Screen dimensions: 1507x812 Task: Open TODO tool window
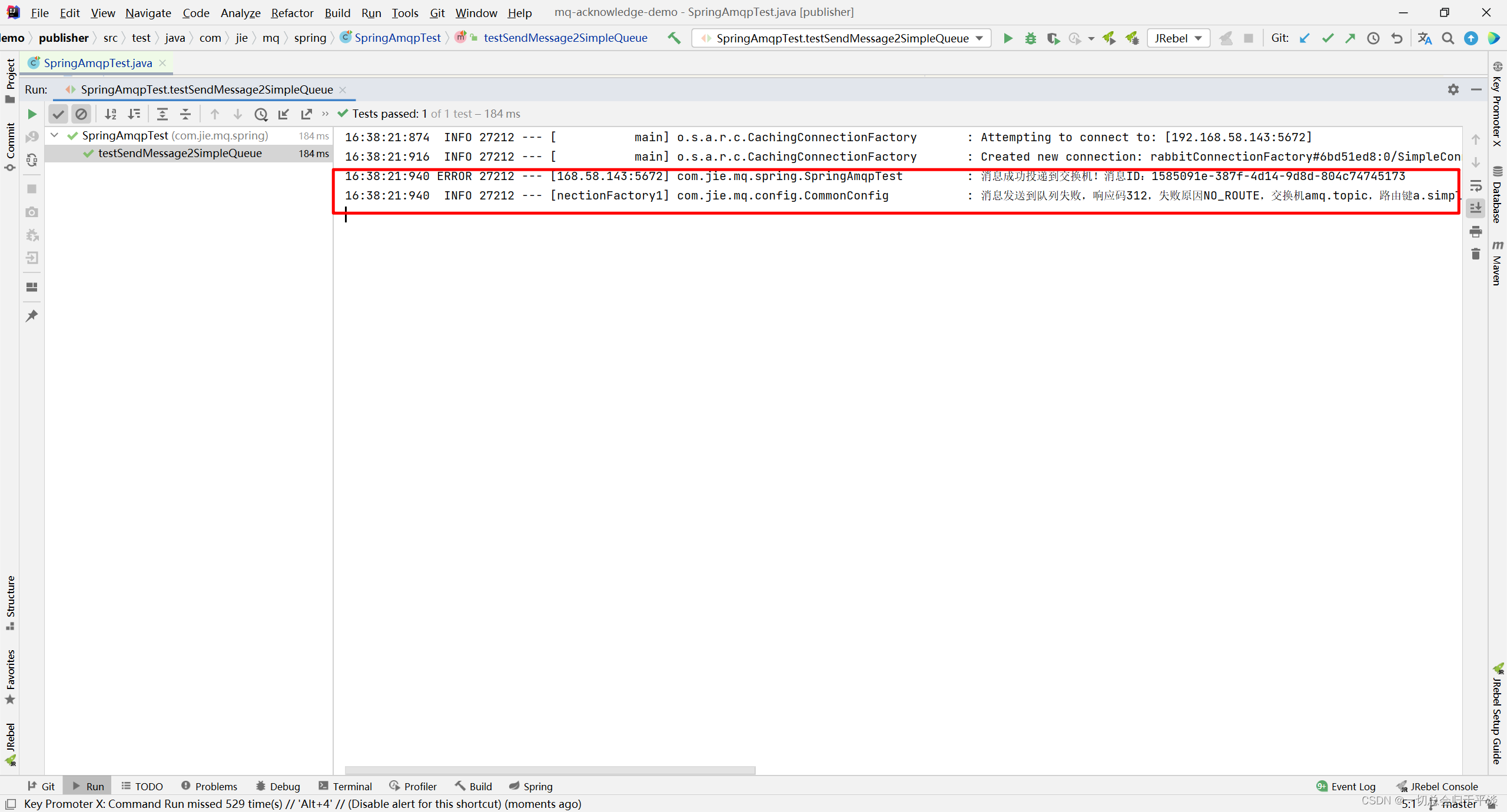[x=142, y=786]
